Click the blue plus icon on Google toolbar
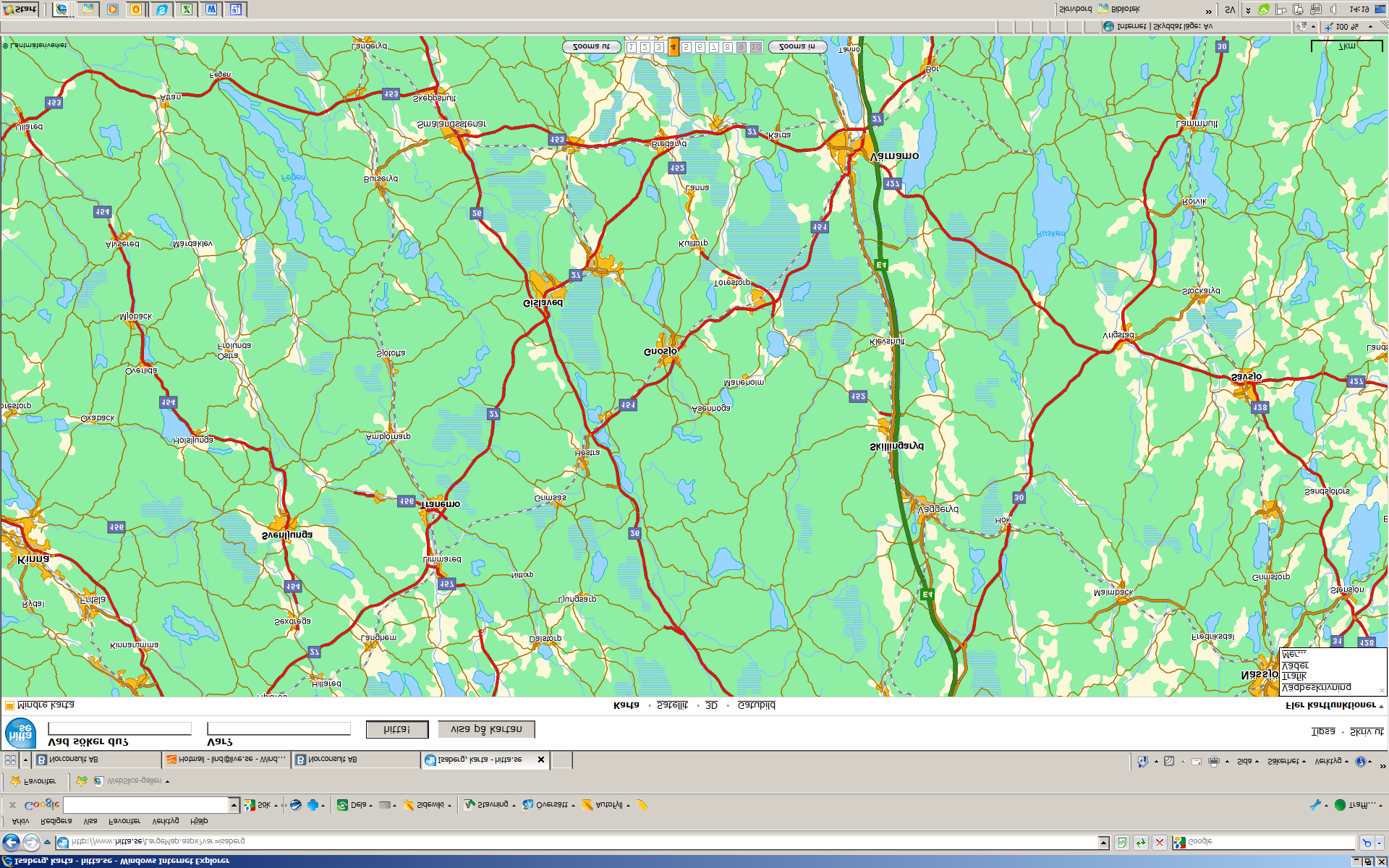Image resolution: width=1389 pixels, height=868 pixels. (x=313, y=804)
